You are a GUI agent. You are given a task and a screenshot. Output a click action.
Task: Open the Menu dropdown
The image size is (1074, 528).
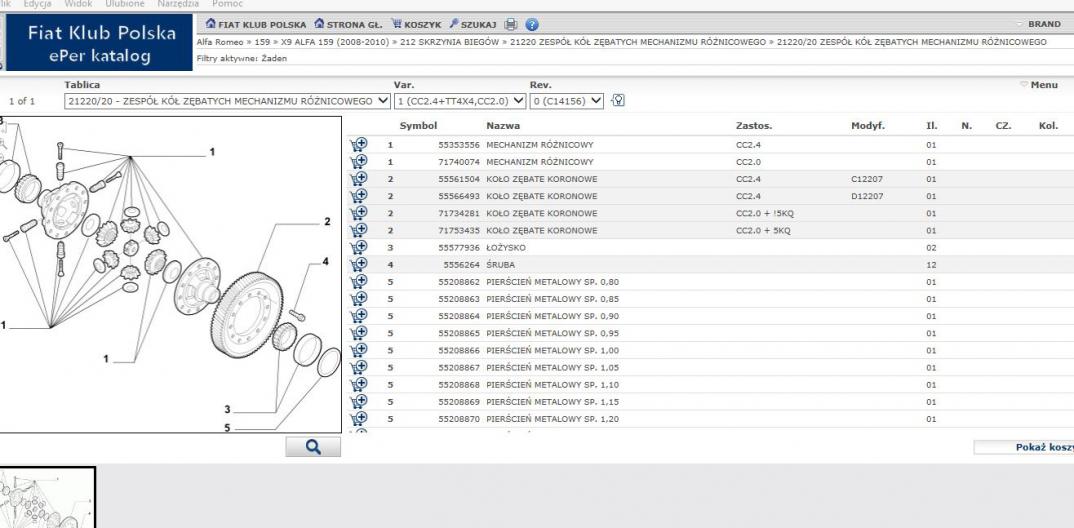coord(1039,85)
